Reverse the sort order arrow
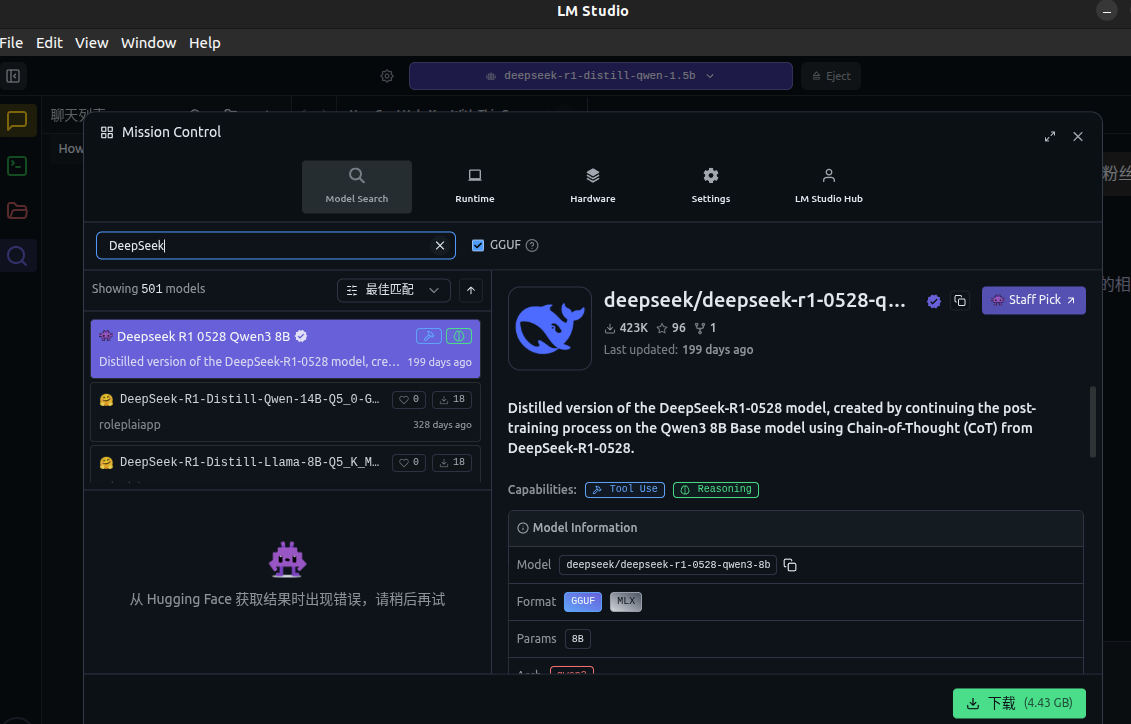Viewport: 1131px width, 724px height. [470, 290]
